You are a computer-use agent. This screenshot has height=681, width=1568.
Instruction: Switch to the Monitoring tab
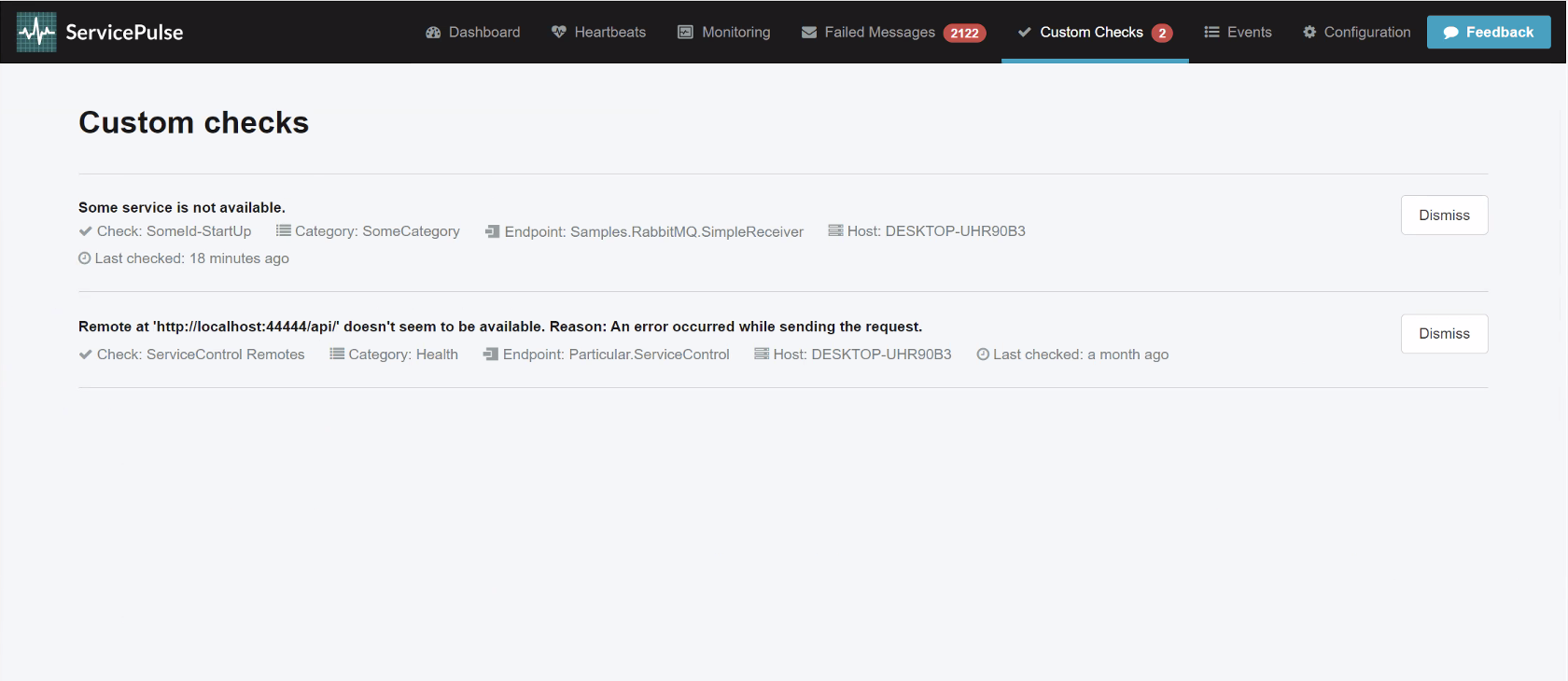[724, 32]
